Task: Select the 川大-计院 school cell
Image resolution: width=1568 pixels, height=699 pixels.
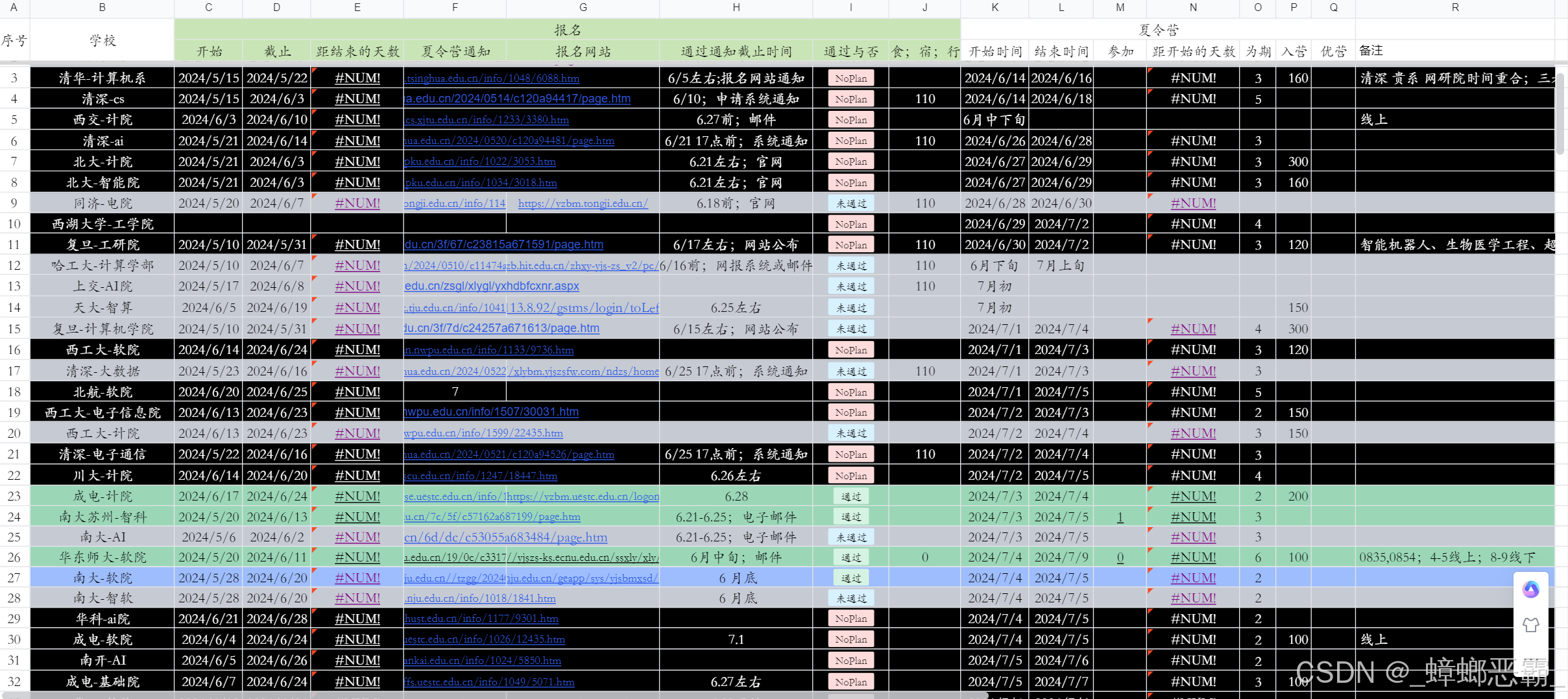Action: coord(102,476)
